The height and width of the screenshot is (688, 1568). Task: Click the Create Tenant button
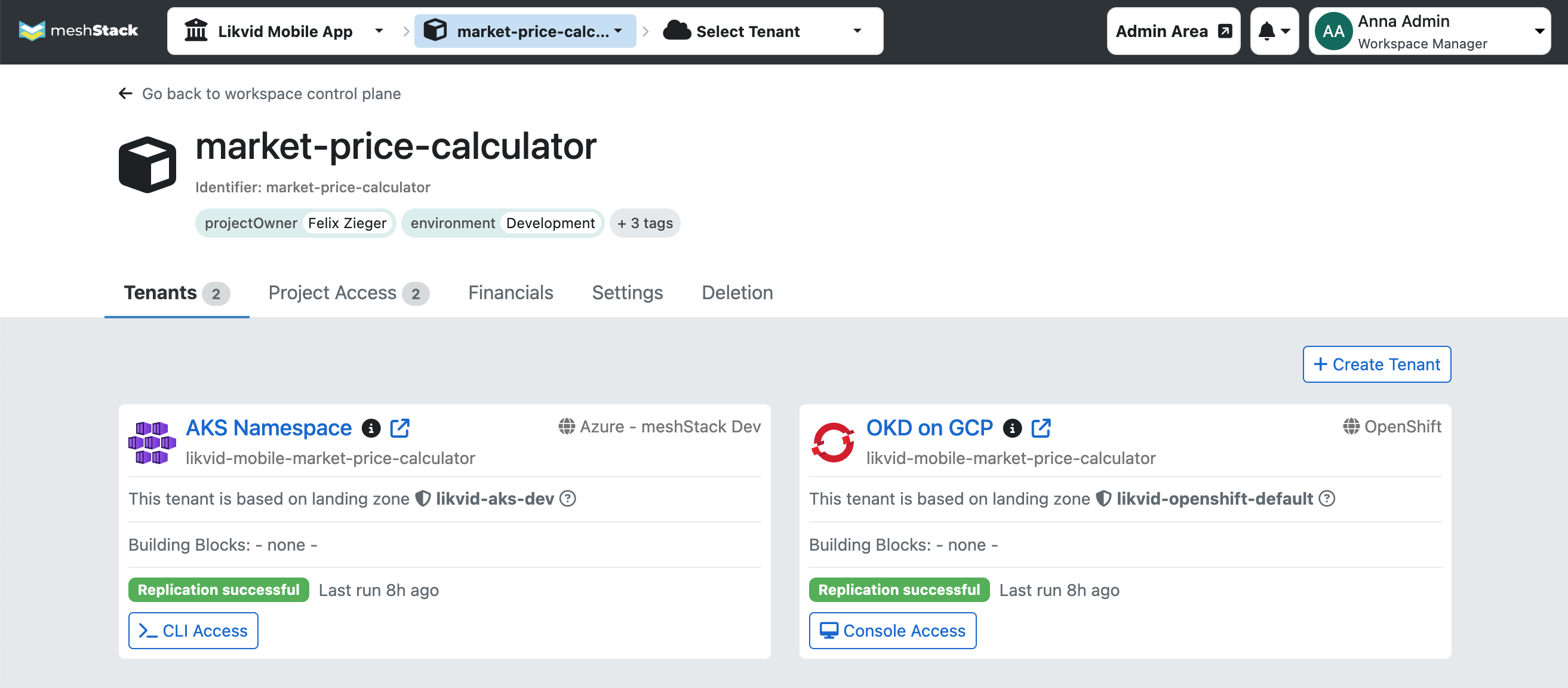click(1376, 364)
